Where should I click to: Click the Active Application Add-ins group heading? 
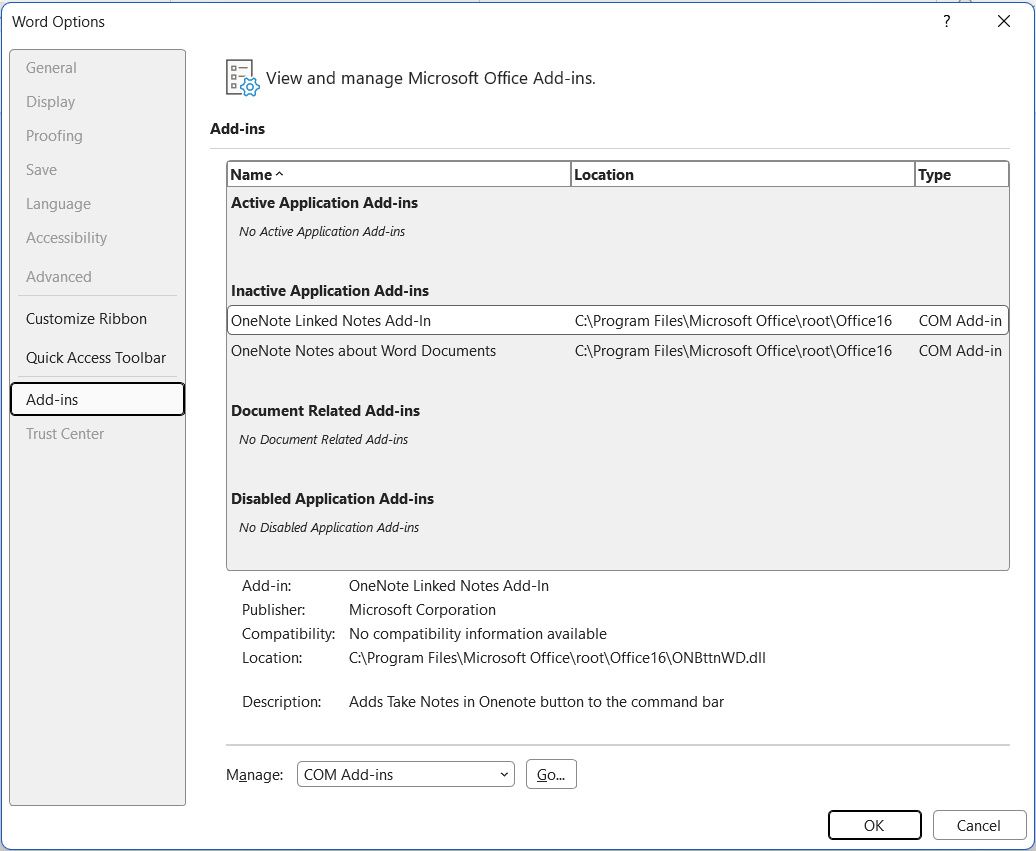point(324,203)
